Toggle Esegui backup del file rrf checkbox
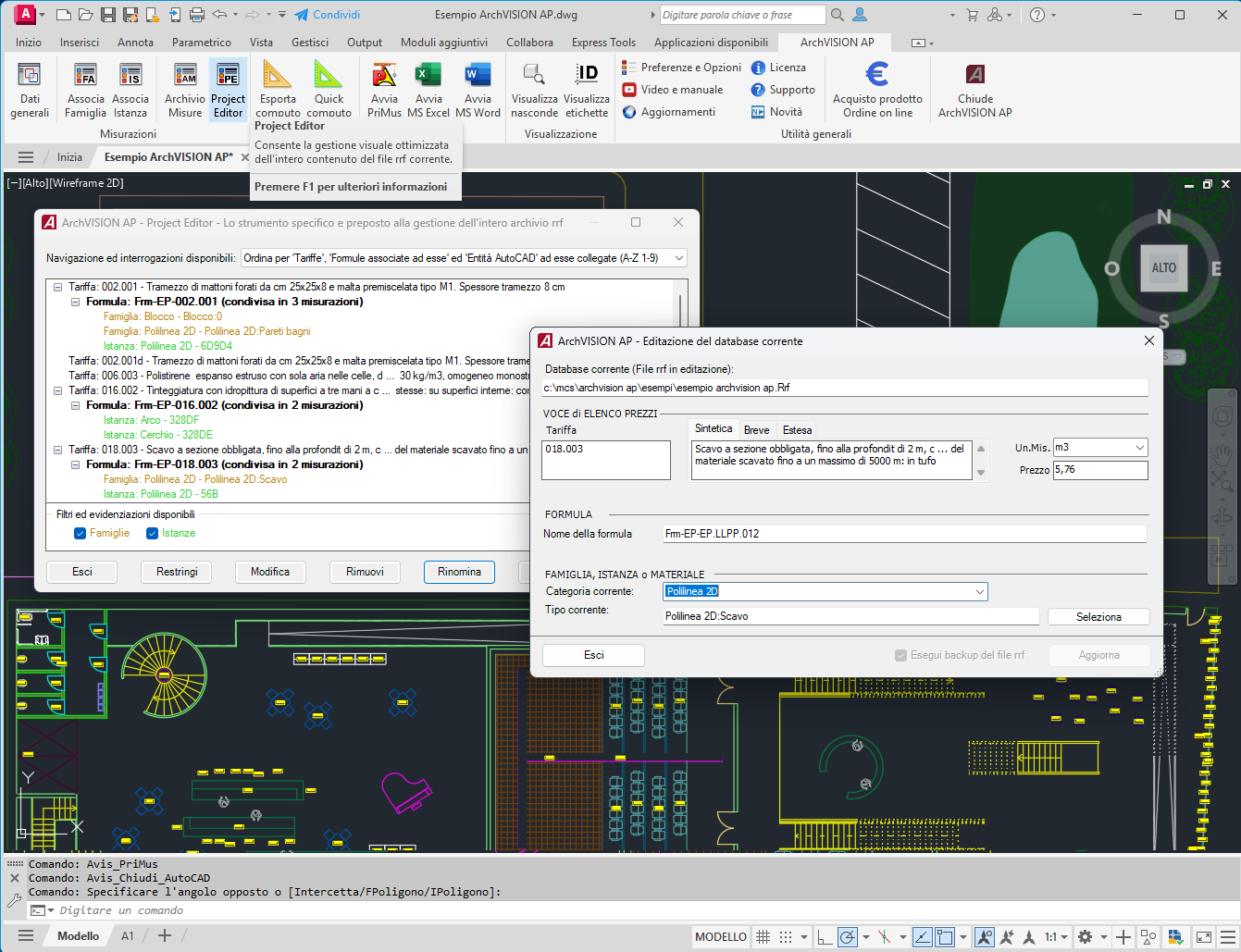Image resolution: width=1241 pixels, height=952 pixels. tap(900, 655)
